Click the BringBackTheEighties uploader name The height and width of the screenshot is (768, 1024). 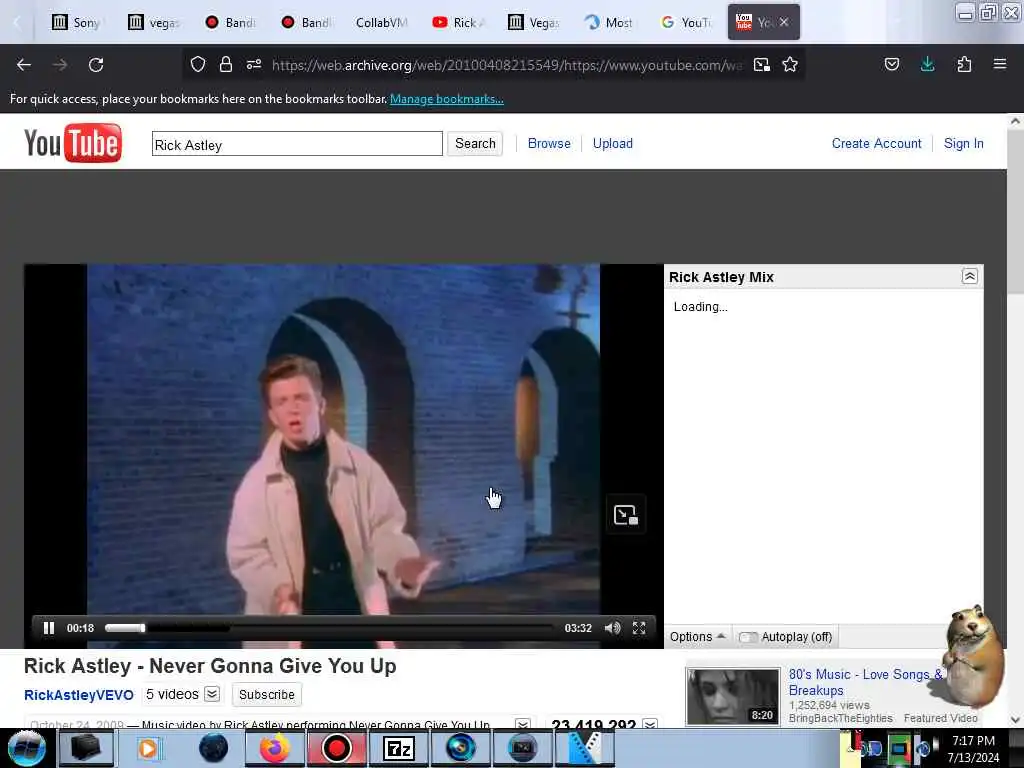(840, 718)
